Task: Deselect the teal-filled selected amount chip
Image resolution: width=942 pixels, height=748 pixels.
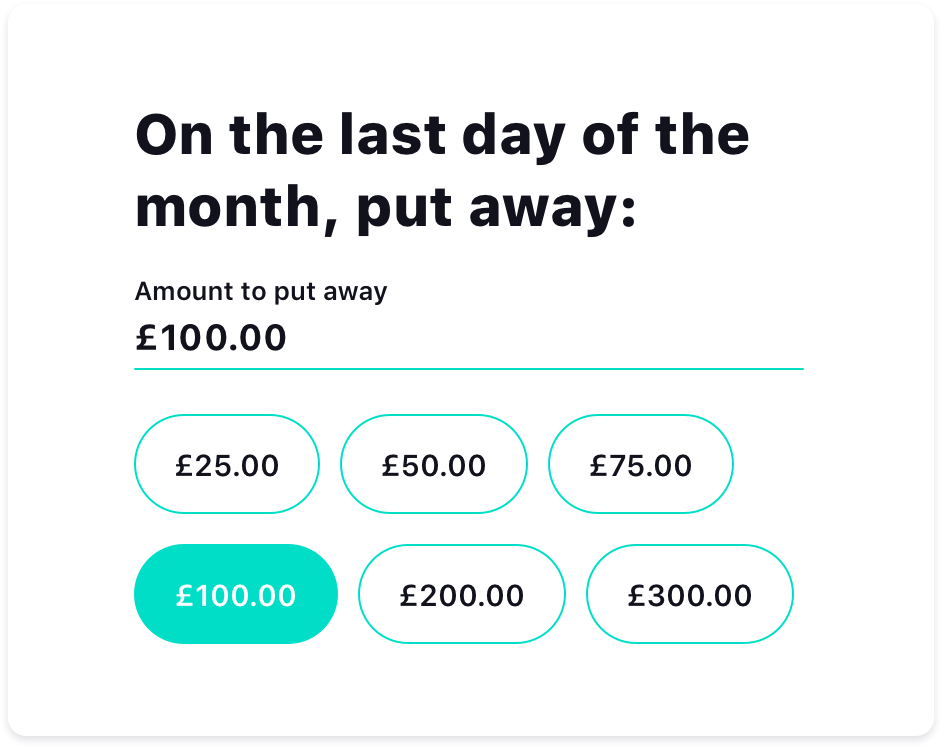Action: pyautogui.click(x=236, y=594)
